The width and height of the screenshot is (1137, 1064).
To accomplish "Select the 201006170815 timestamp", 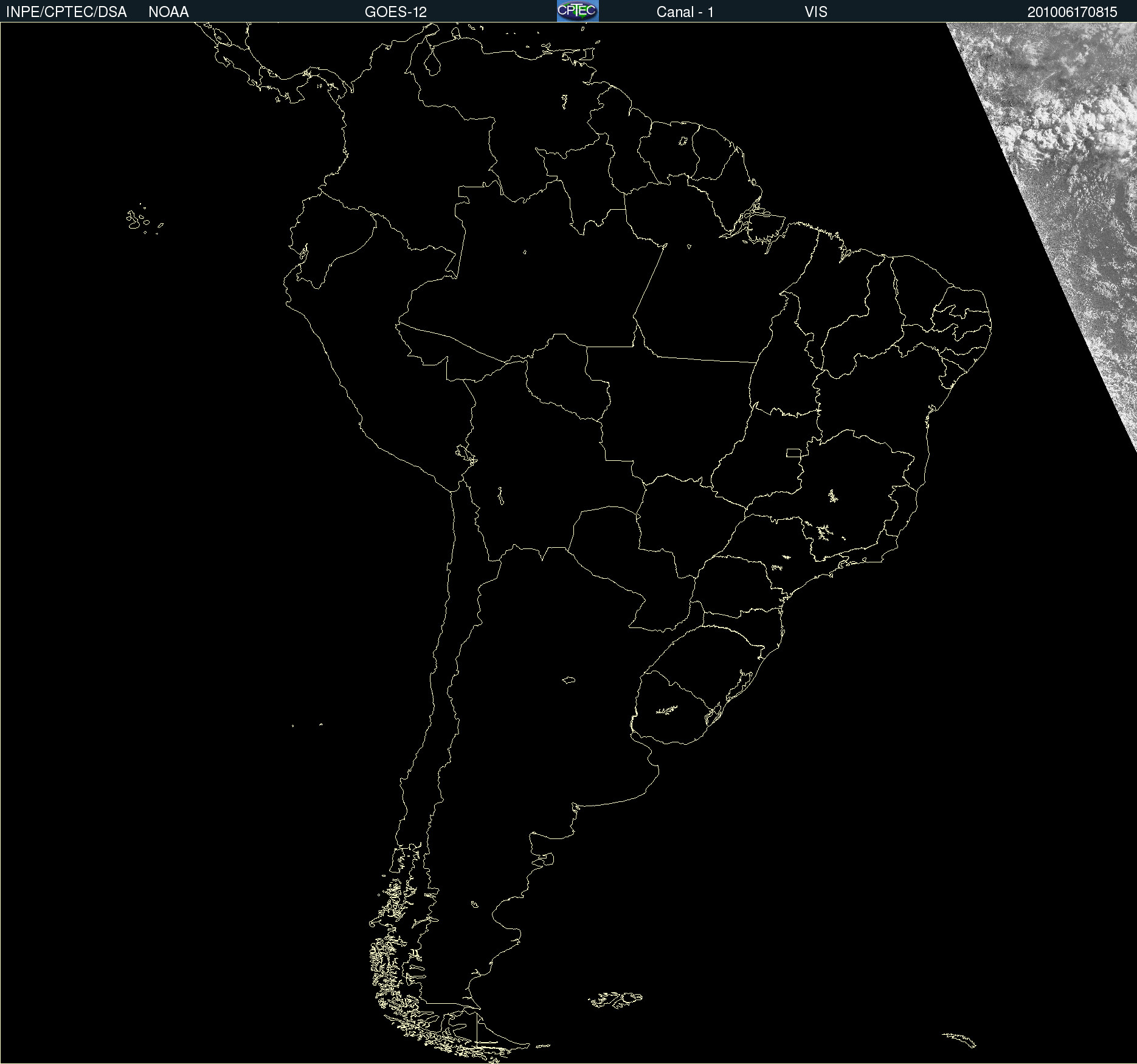I will click(1073, 12).
